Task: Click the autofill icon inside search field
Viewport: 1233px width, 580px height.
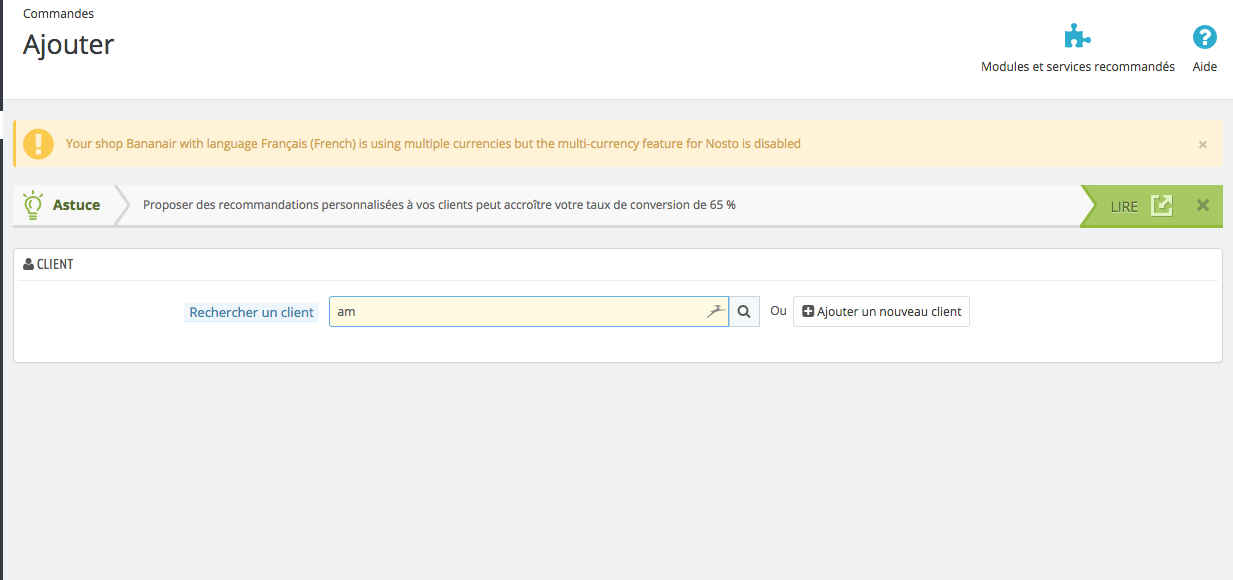Action: [x=715, y=312]
